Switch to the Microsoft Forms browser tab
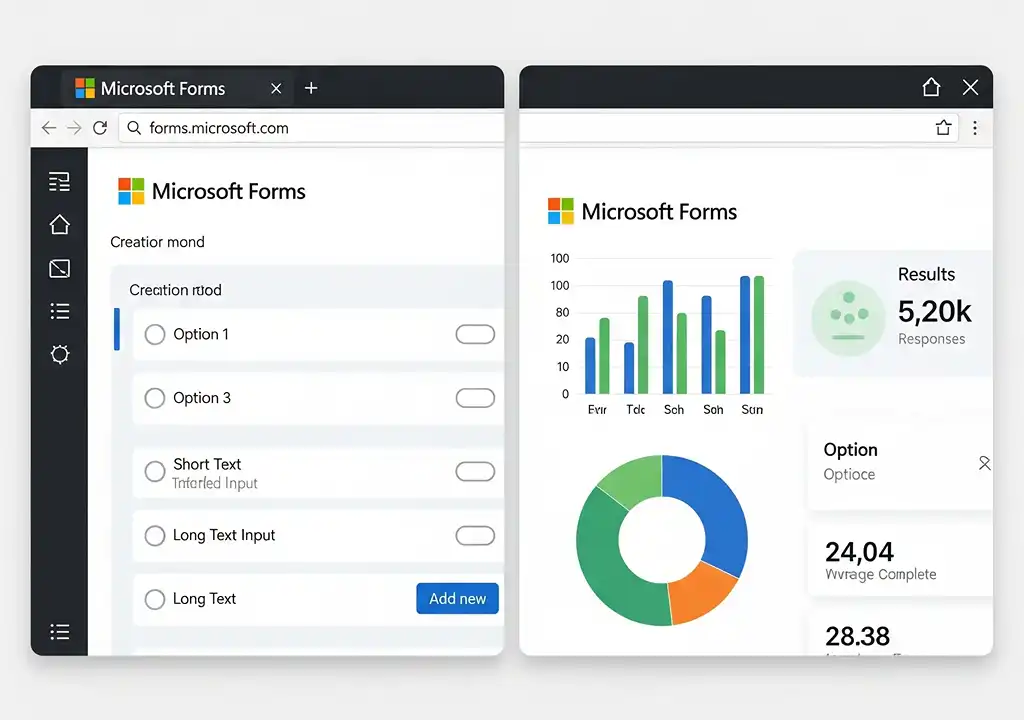Screen dimensions: 1024x720 pyautogui.click(x=176, y=88)
